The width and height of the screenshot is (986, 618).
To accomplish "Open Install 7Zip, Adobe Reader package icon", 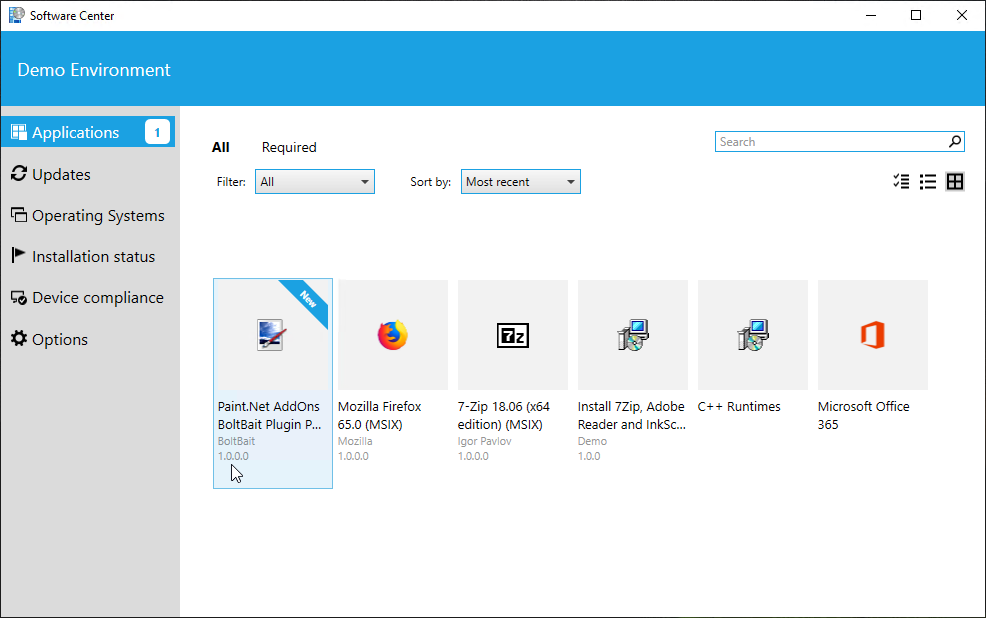I will click(632, 335).
